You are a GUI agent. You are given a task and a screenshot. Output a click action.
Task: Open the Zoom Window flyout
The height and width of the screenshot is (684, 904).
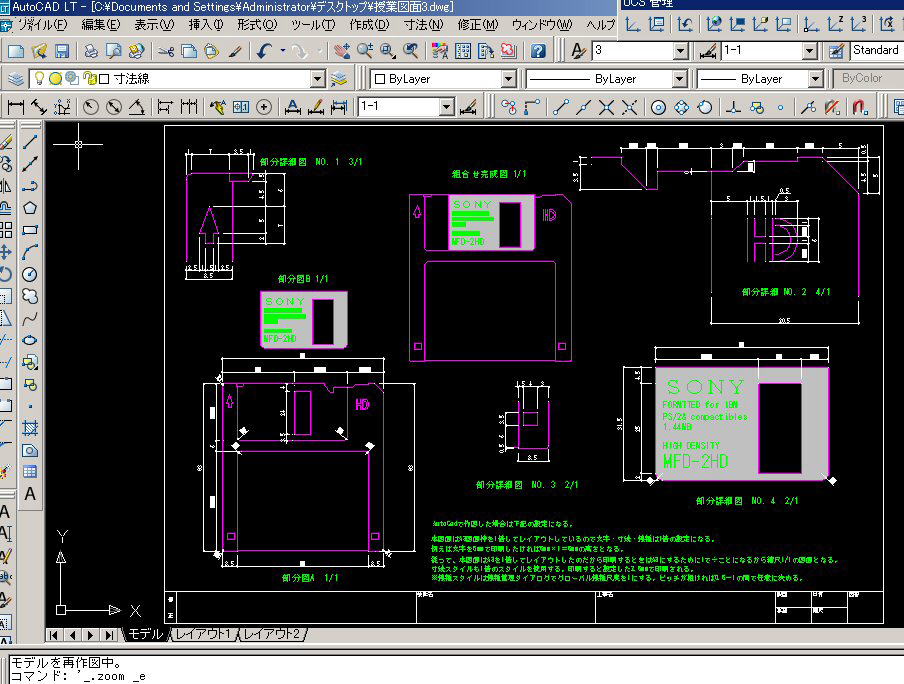tap(387, 51)
